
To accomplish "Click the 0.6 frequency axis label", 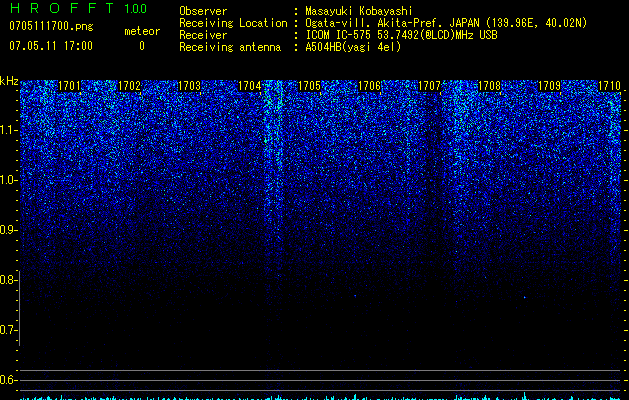I will coord(8,380).
